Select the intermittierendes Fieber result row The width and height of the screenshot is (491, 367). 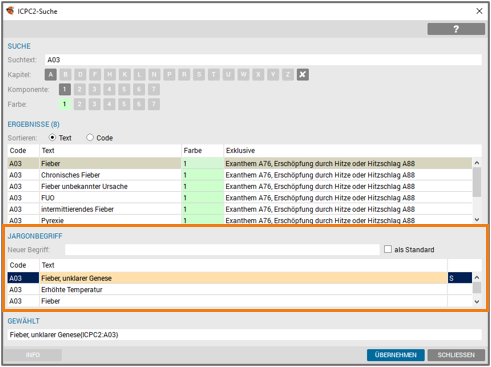240,209
